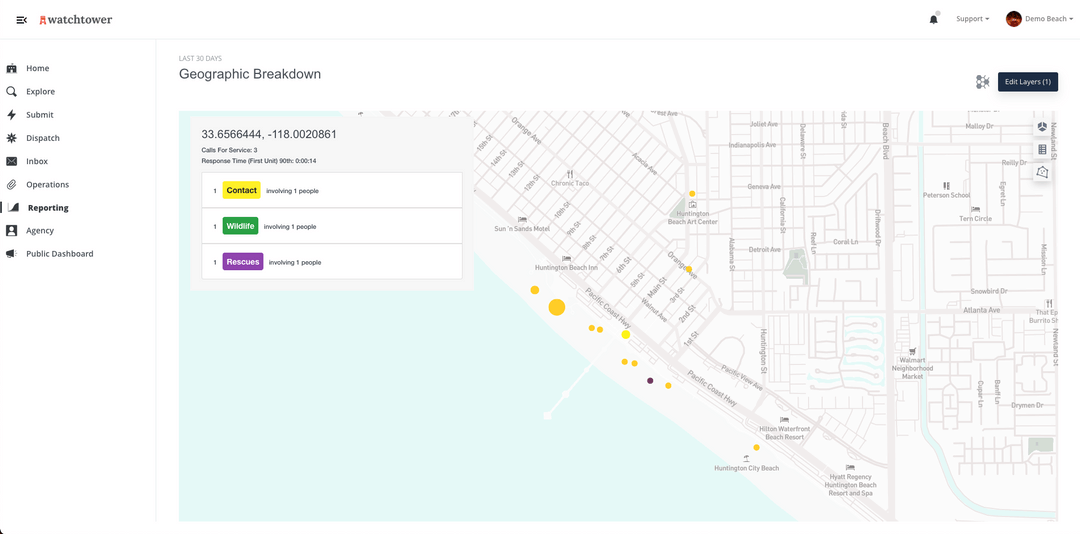Select the polygon draw map control icon

coord(1042,171)
